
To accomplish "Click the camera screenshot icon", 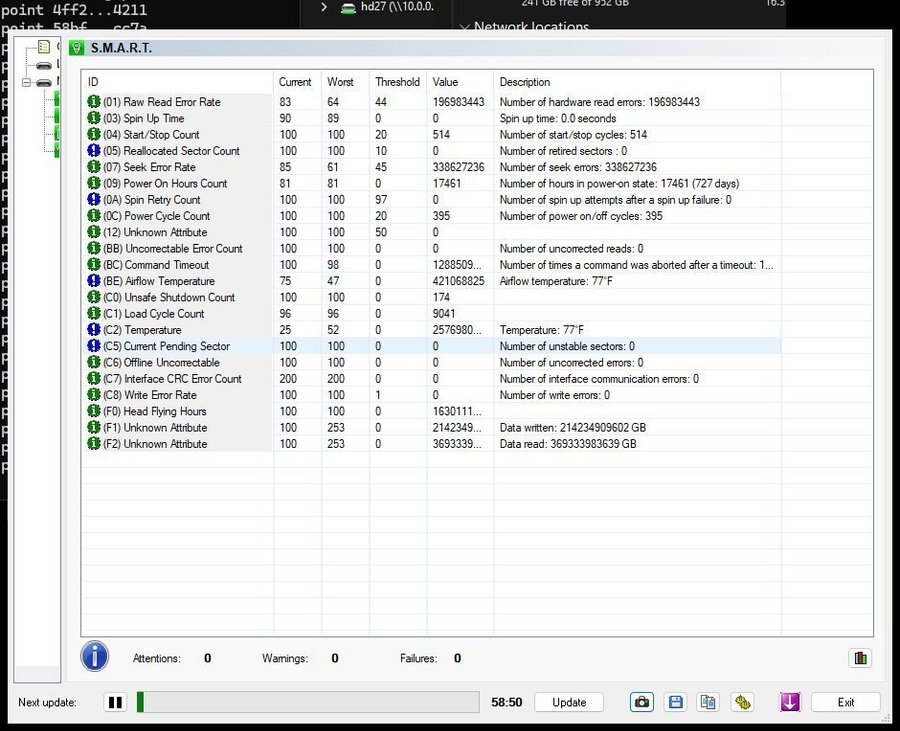I will tap(641, 702).
